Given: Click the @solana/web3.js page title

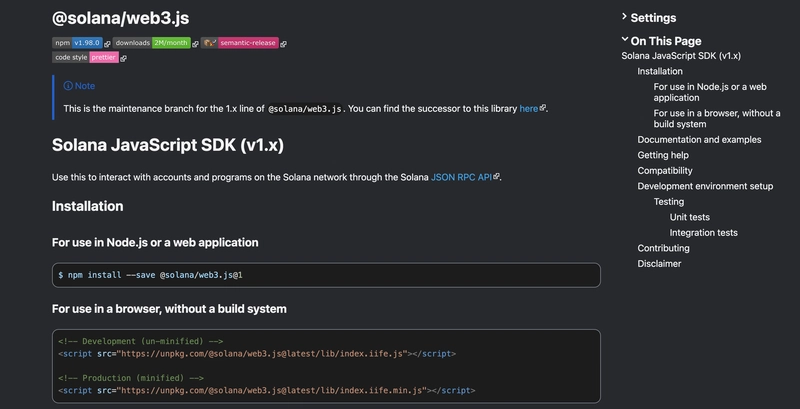Looking at the screenshot, I should (120, 18).
